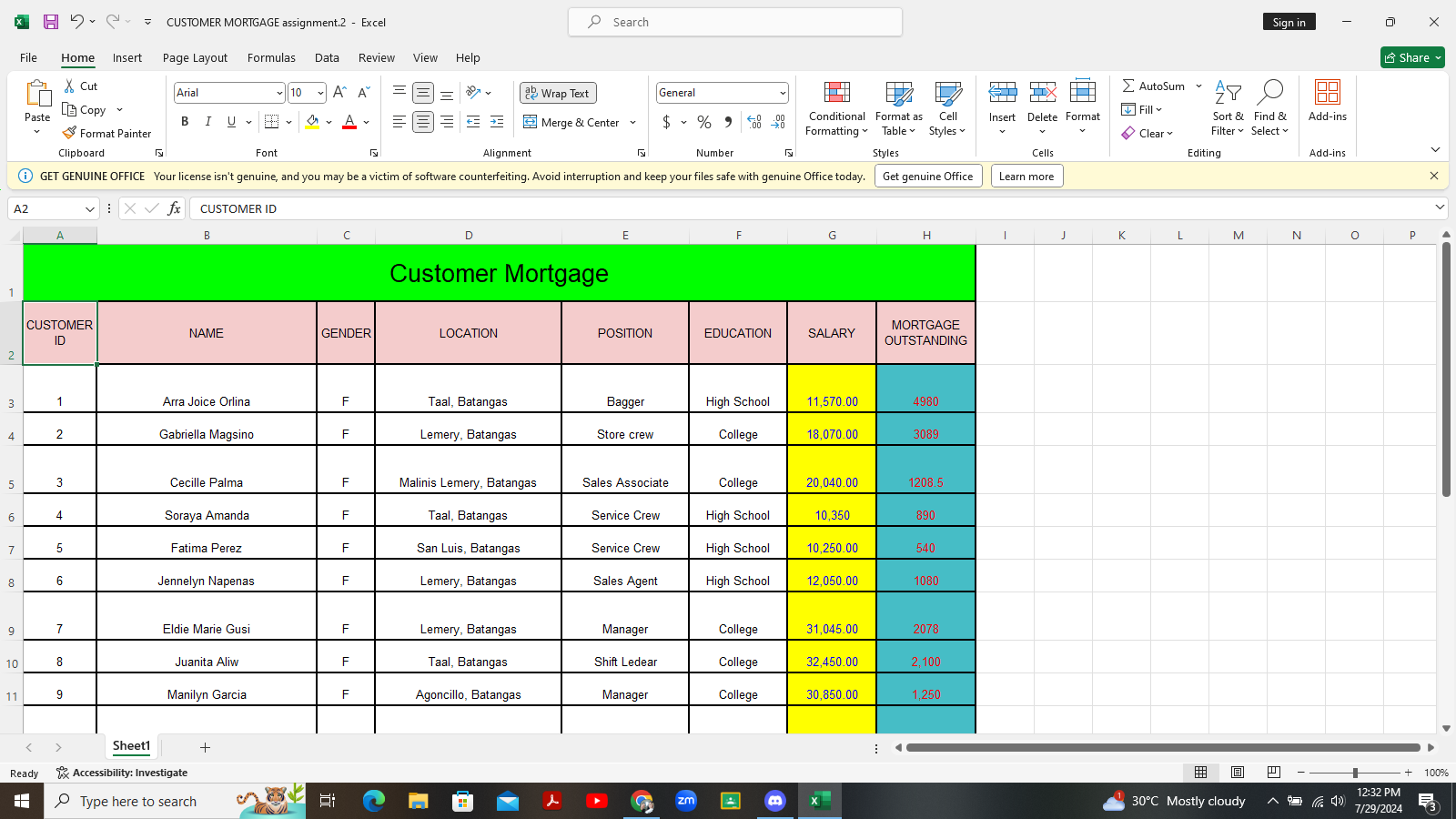
Task: Toggle top vertical alignment
Action: pos(399,93)
